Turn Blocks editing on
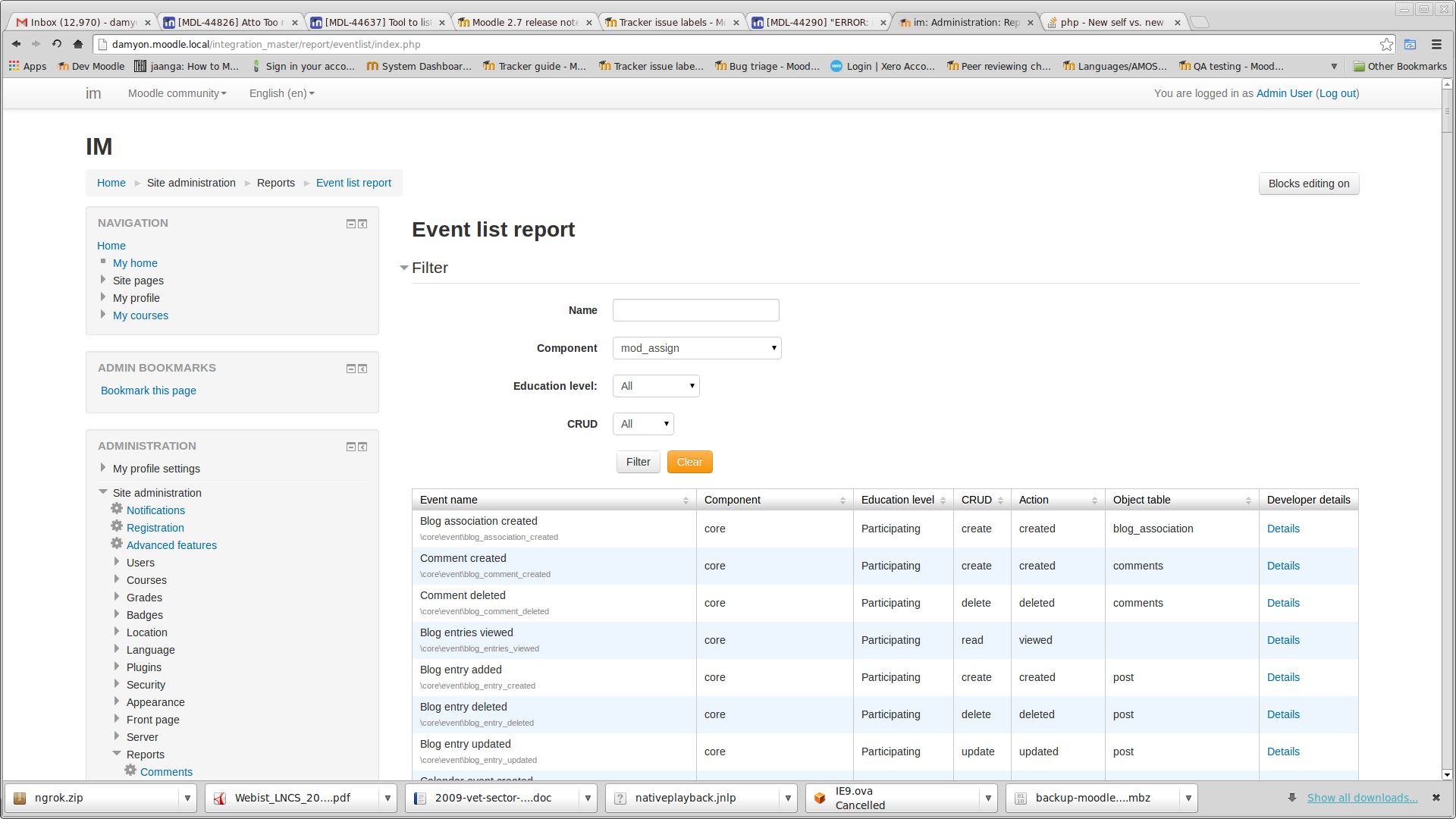This screenshot has height=819, width=1456. click(x=1309, y=184)
